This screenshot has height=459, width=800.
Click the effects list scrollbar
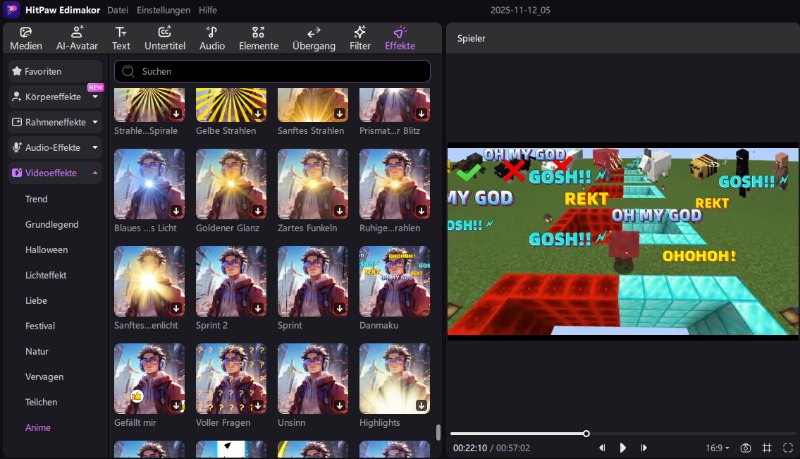(438, 432)
